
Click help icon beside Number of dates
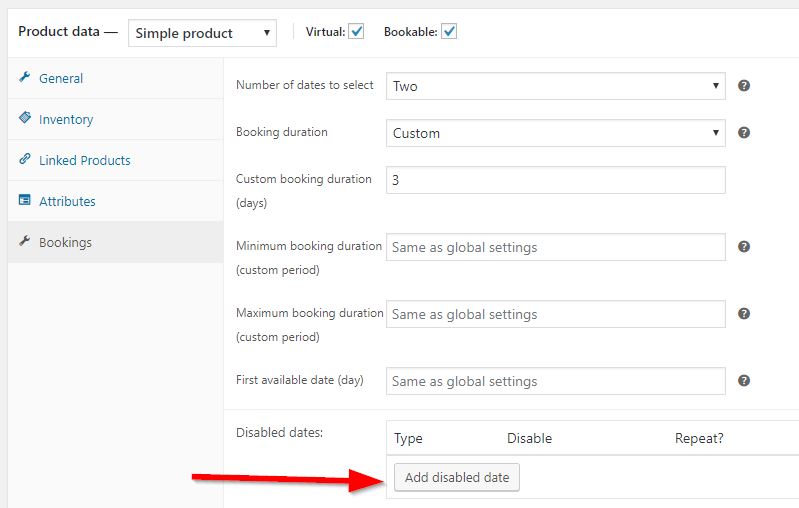(744, 86)
